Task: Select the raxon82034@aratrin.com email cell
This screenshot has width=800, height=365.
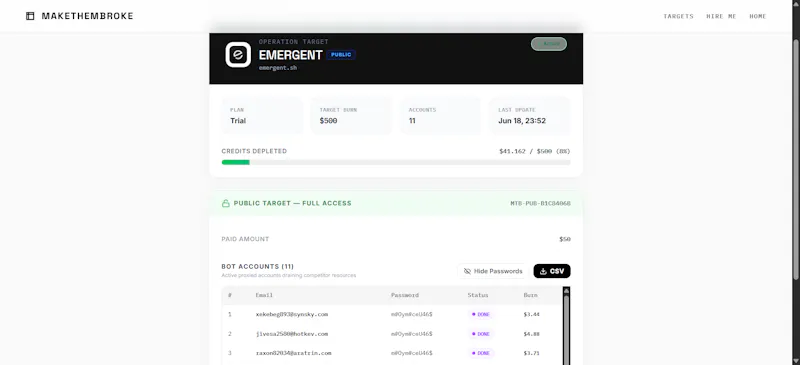Action: click(293, 353)
